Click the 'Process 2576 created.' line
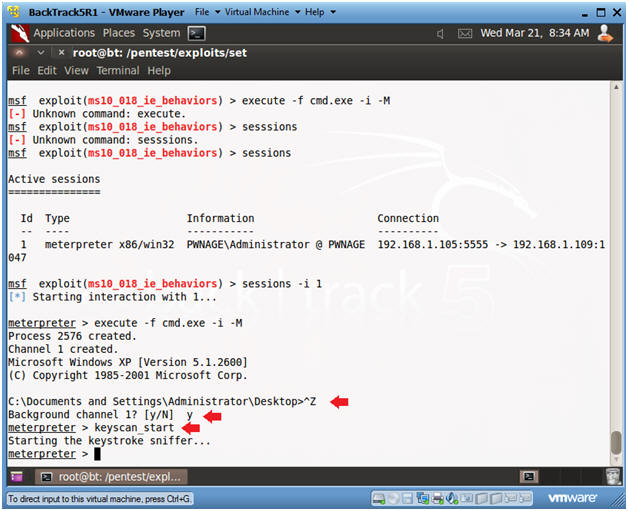This screenshot has height=511, width=628. [72, 336]
